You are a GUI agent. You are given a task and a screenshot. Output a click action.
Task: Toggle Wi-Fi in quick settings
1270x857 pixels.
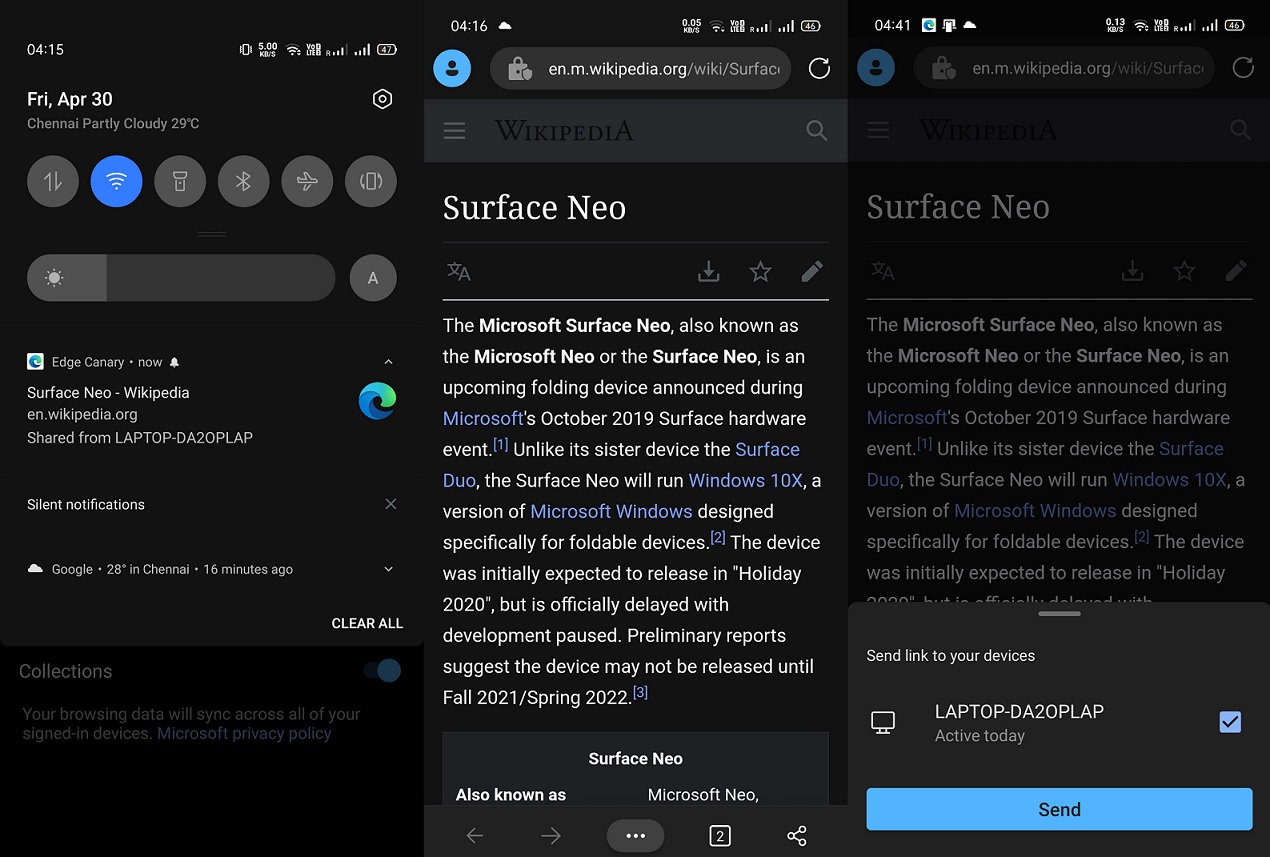pyautogui.click(x=116, y=181)
